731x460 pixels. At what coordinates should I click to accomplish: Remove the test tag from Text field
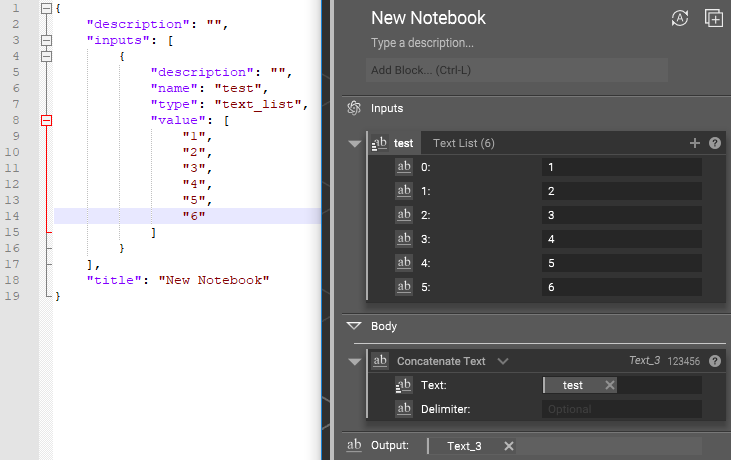click(610, 385)
